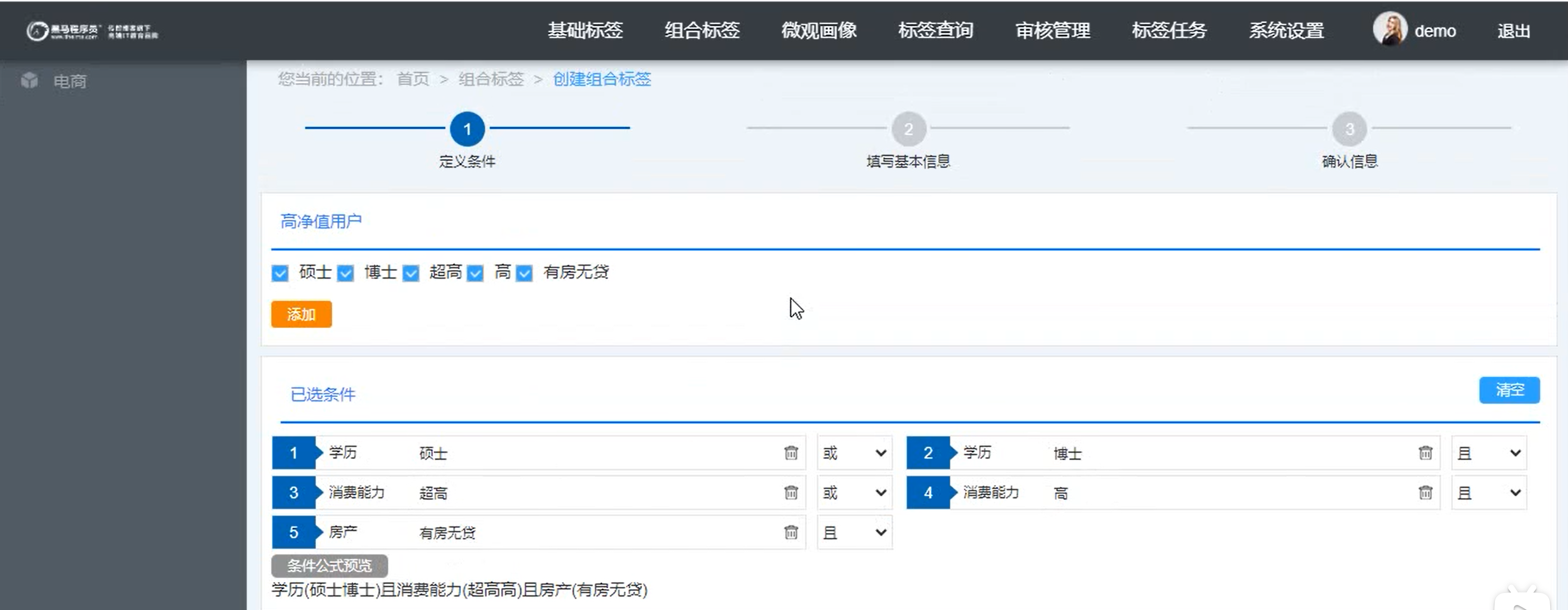Image resolution: width=1568 pixels, height=610 pixels.
Task: Open the 标签查询 menu item
Action: 935,30
